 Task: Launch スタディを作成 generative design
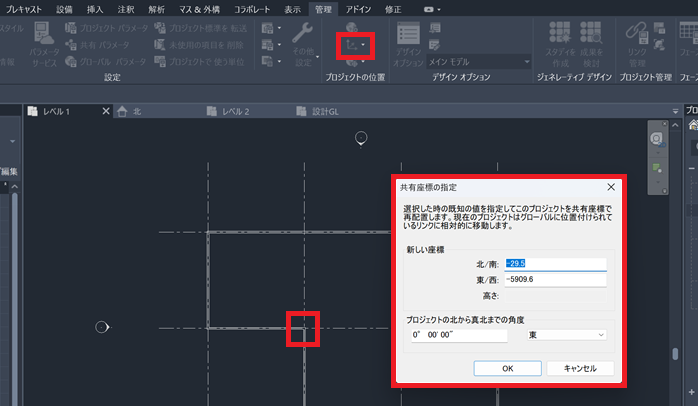[x=560, y=45]
